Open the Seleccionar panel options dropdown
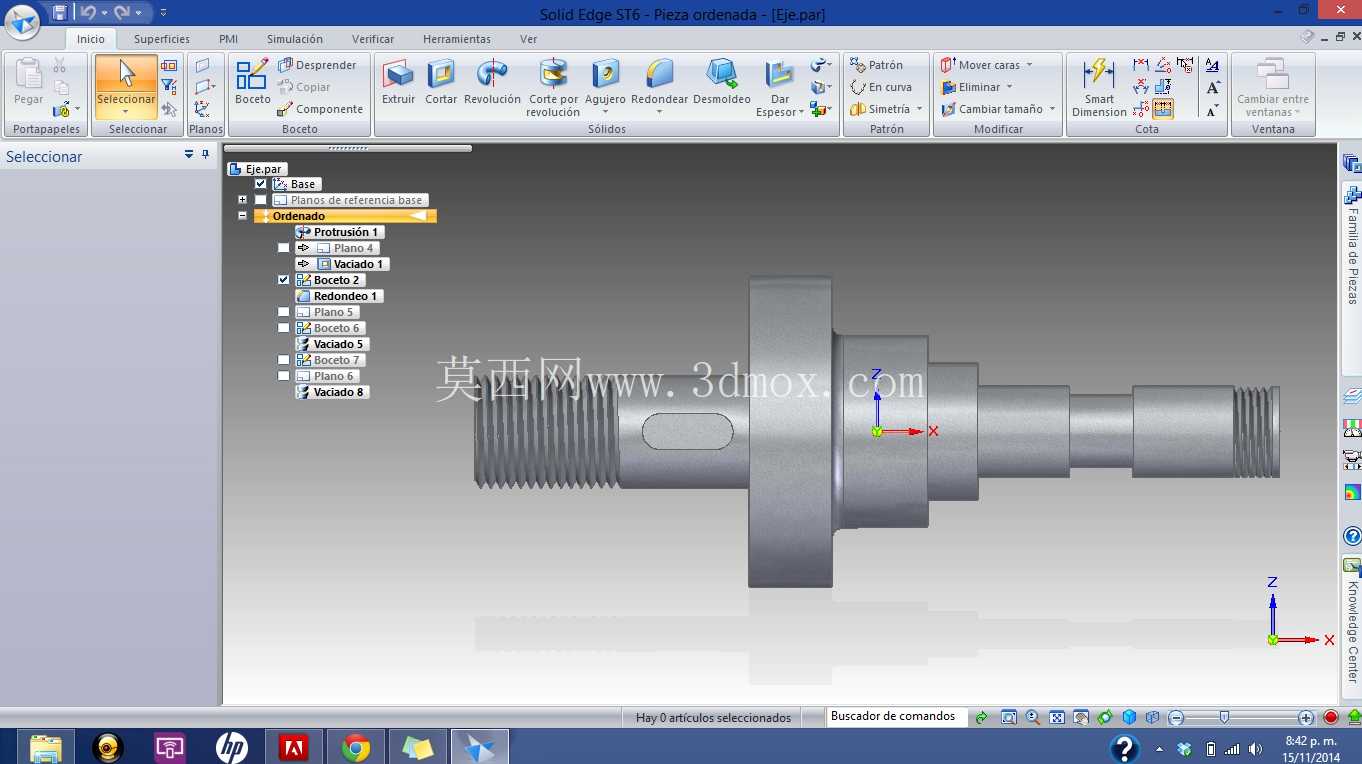This screenshot has width=1362, height=764. pyautogui.click(x=189, y=155)
